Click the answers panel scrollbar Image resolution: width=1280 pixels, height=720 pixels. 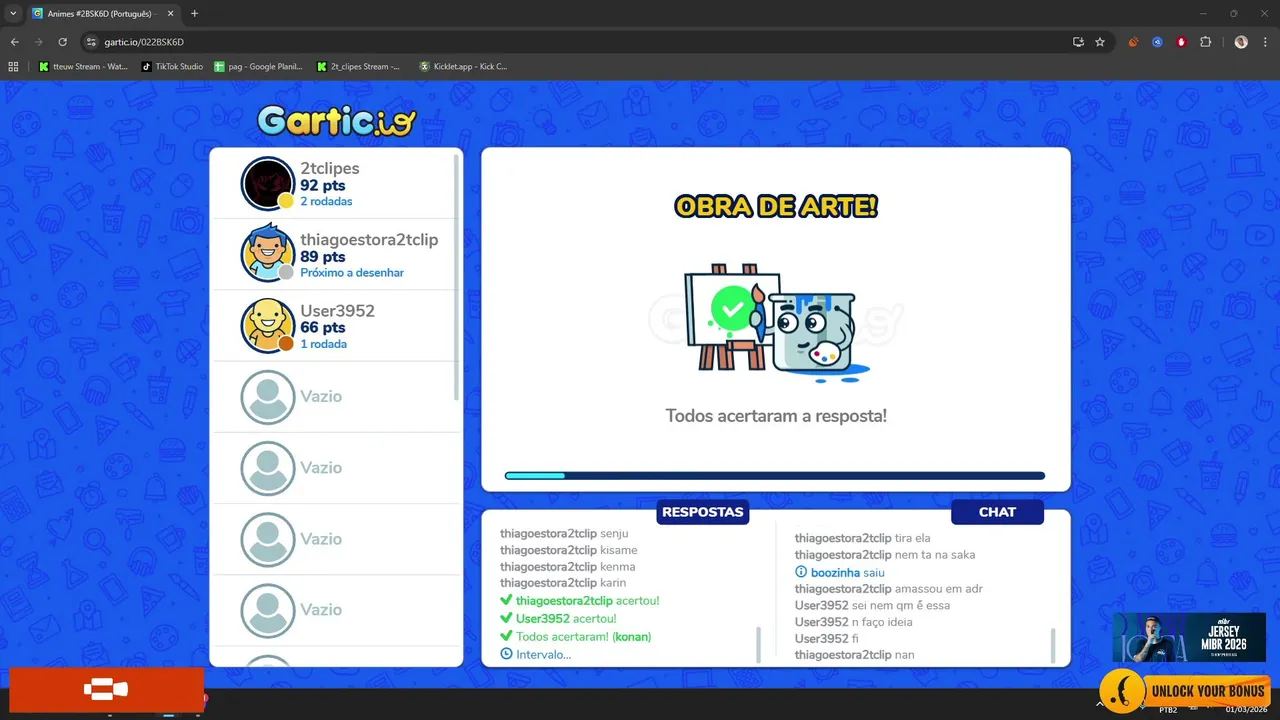click(758, 645)
